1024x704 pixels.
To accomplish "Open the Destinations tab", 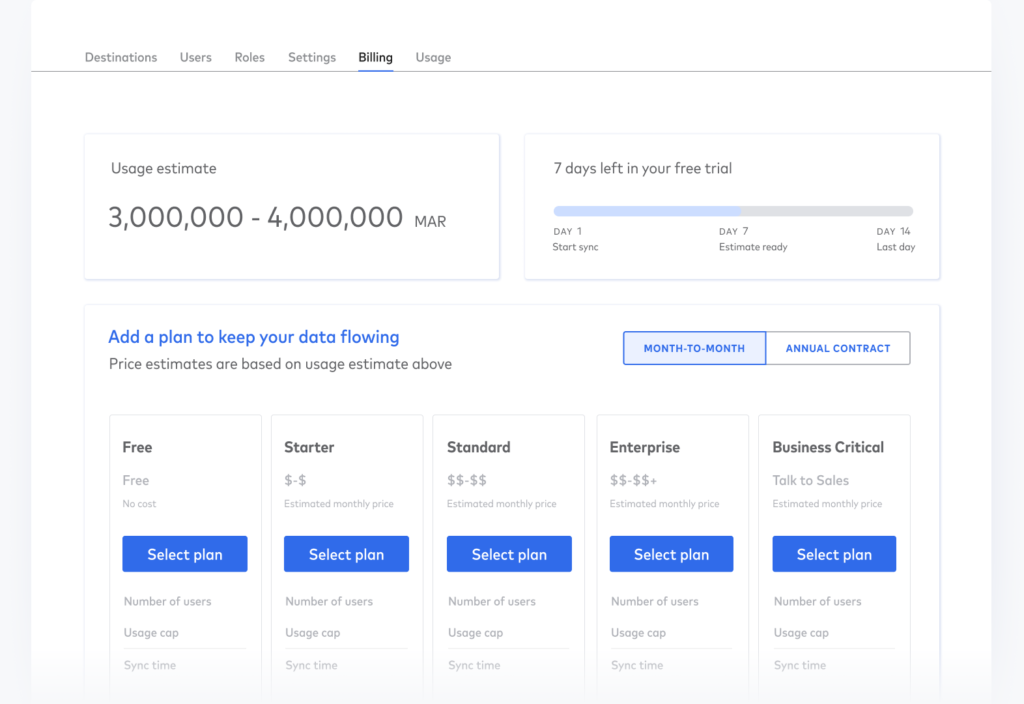I will 121,57.
